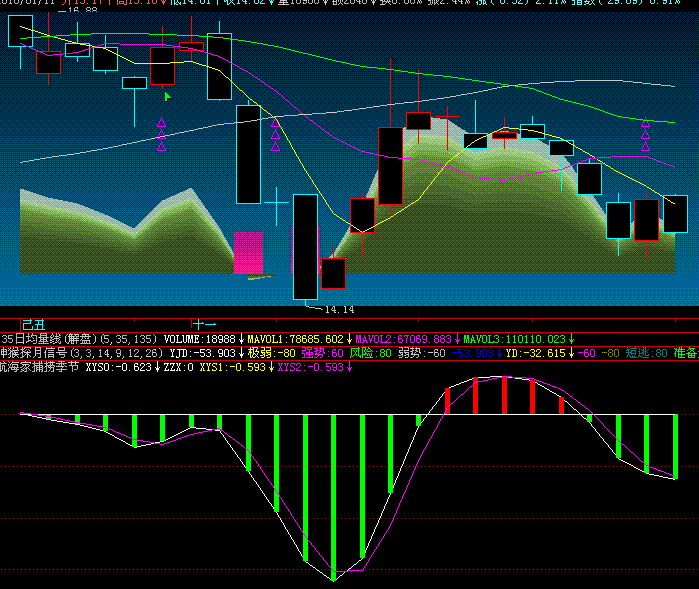Click the large black candlestick above 14.14

[x=305, y=245]
